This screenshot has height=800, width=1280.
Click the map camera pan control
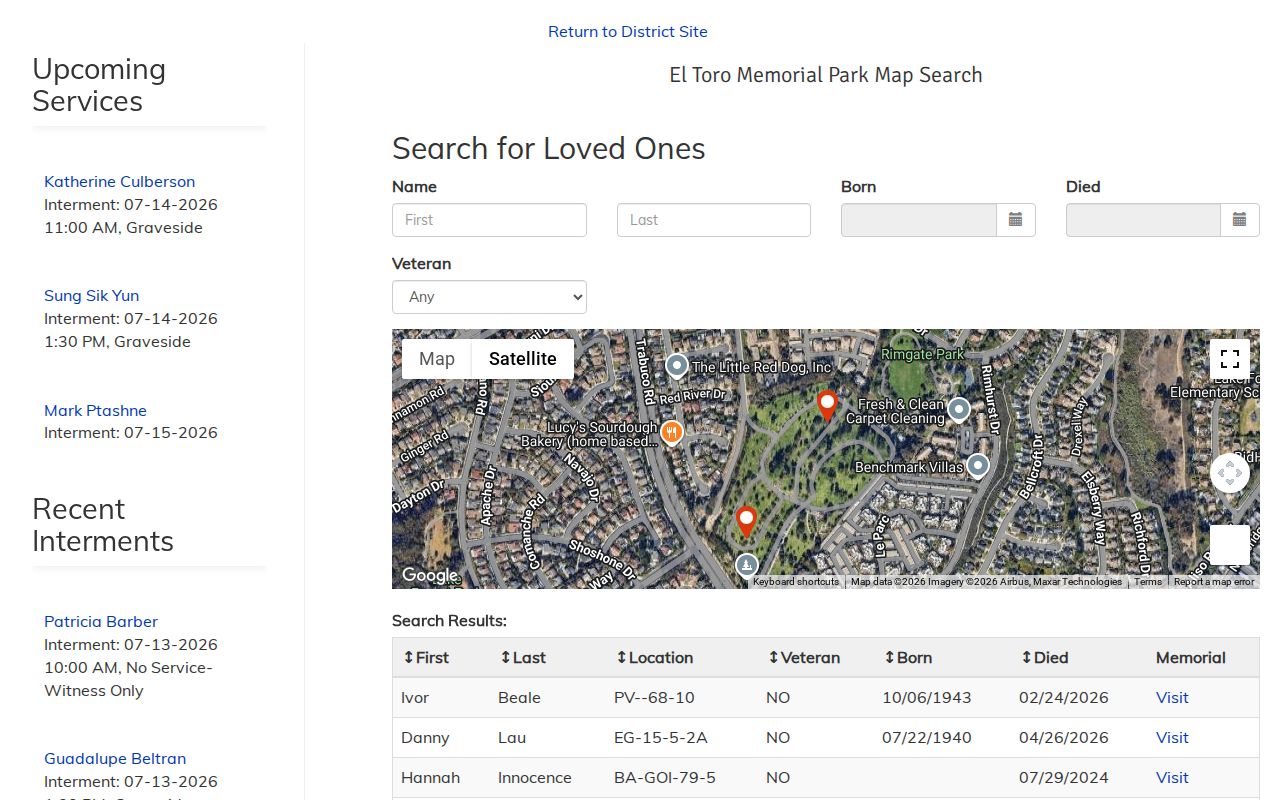coord(1230,473)
